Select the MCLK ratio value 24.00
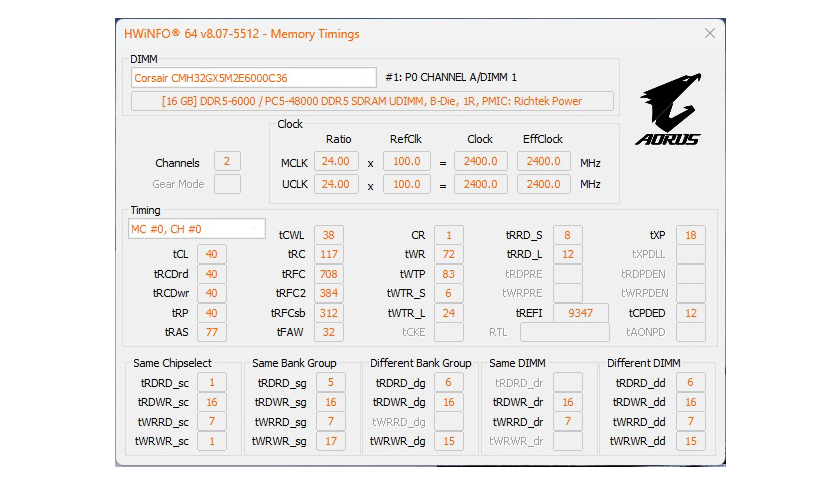This screenshot has height=485, width=840. click(x=336, y=162)
